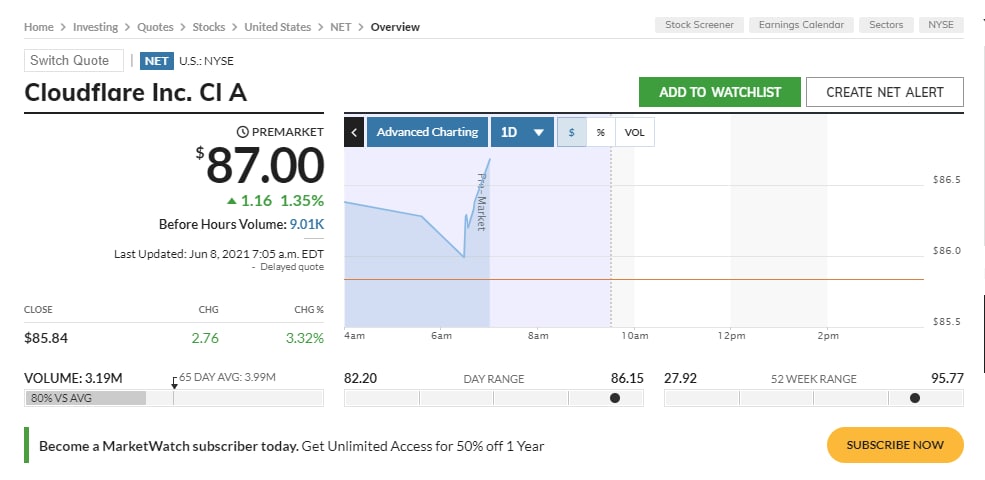Click the 65 DAY AVG: 3.99M label

tap(227, 378)
